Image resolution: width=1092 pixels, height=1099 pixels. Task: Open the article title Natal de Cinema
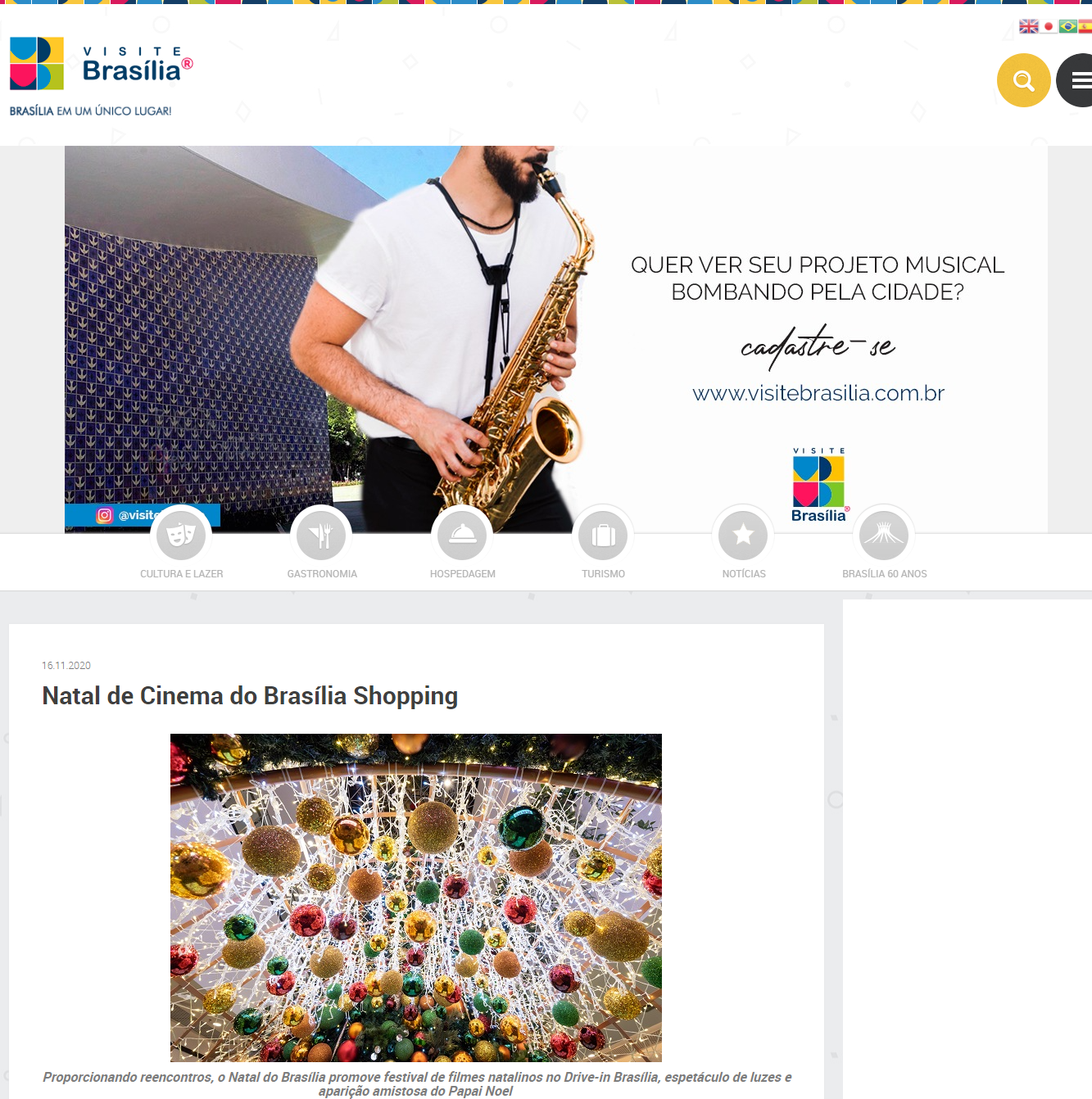(250, 695)
